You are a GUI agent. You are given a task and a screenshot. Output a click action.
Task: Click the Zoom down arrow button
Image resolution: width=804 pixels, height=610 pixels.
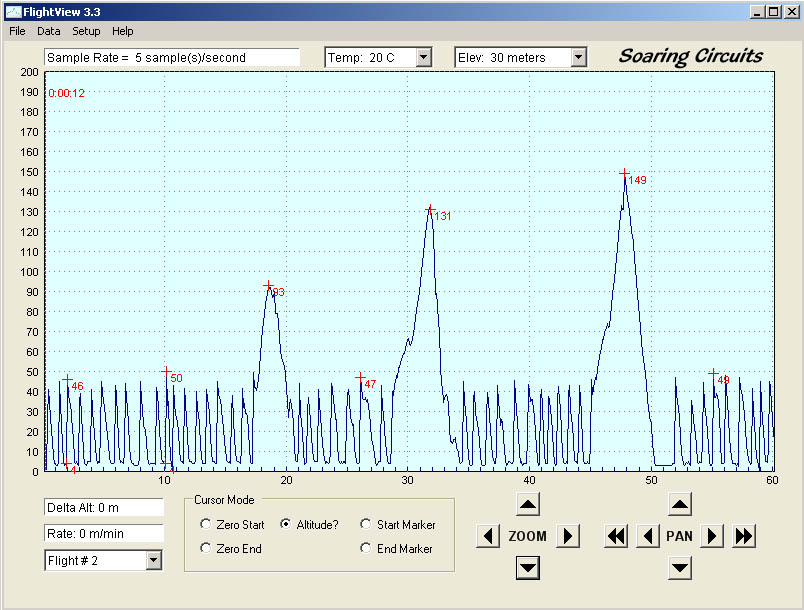coord(528,568)
